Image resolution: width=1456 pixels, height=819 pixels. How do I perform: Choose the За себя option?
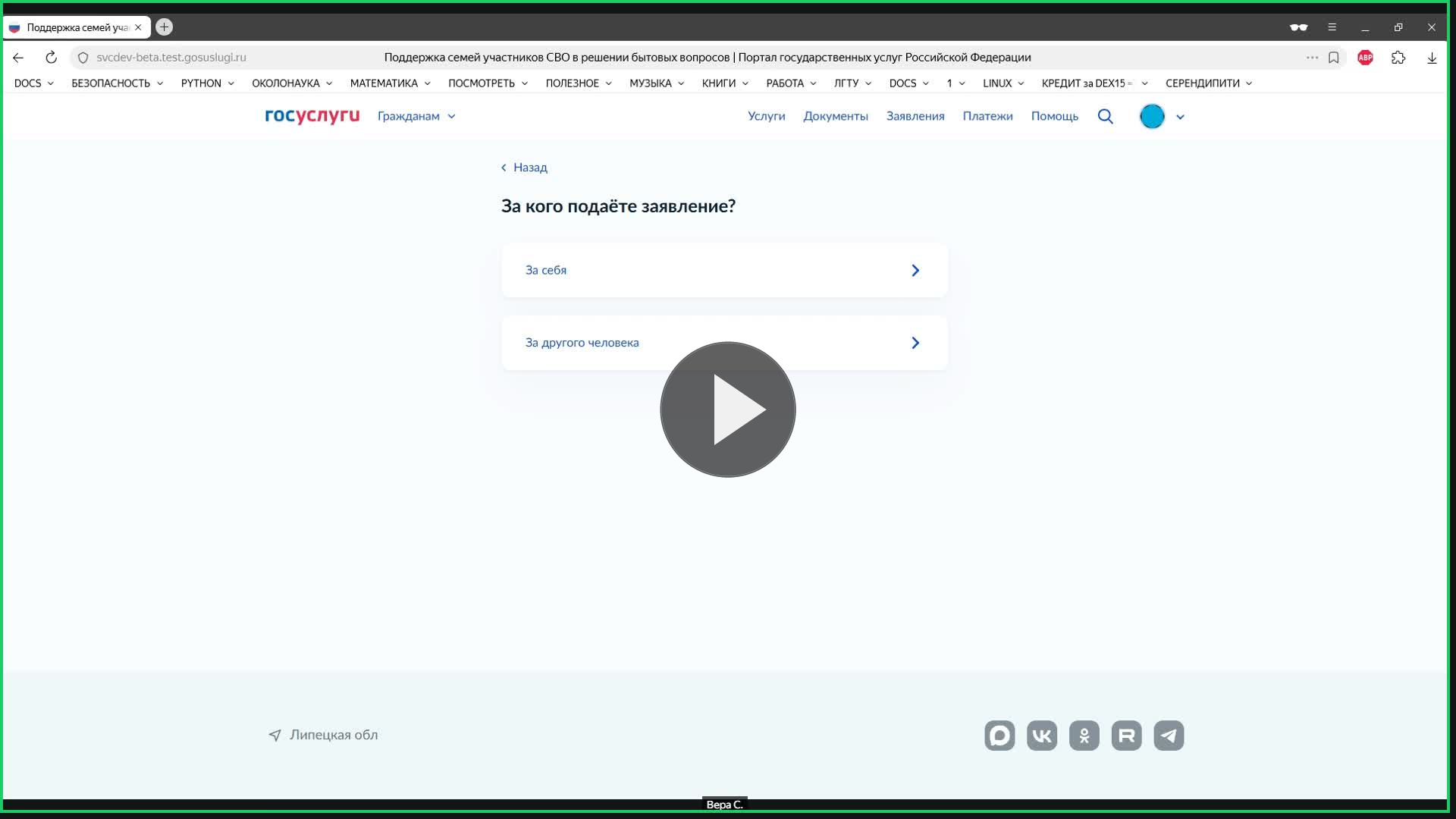coord(724,270)
